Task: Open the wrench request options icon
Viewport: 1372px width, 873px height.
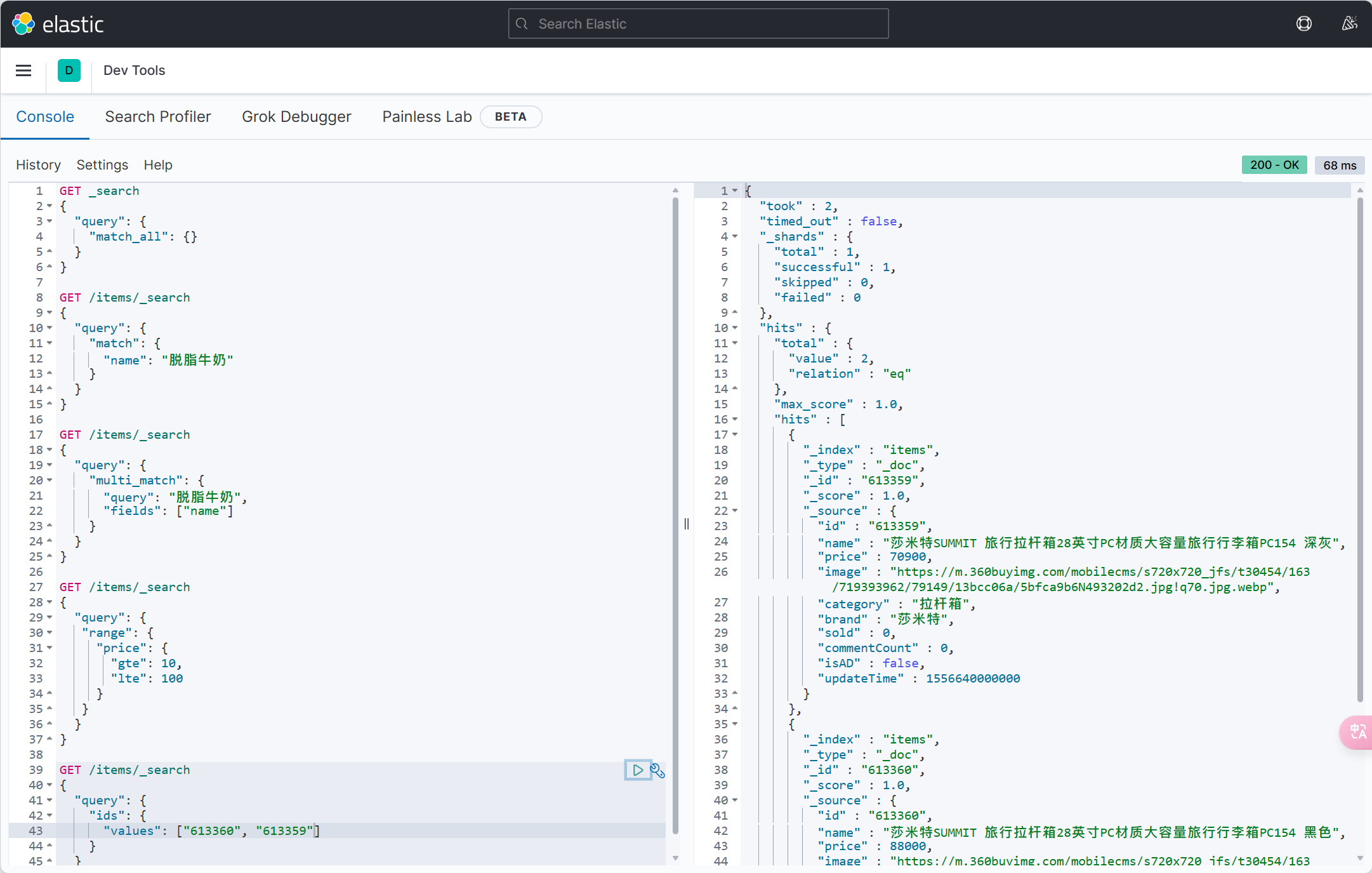Action: pos(657,771)
